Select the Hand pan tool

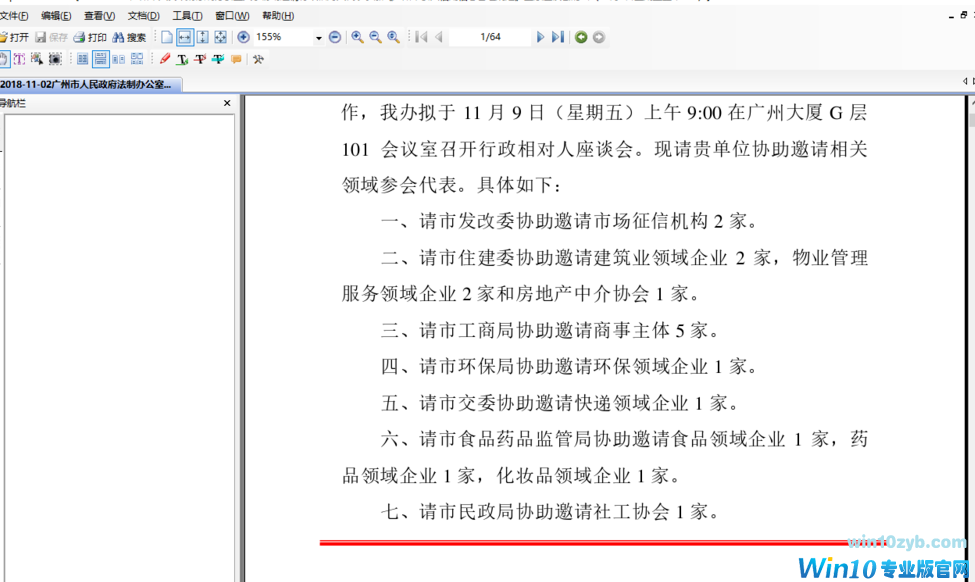point(8,58)
